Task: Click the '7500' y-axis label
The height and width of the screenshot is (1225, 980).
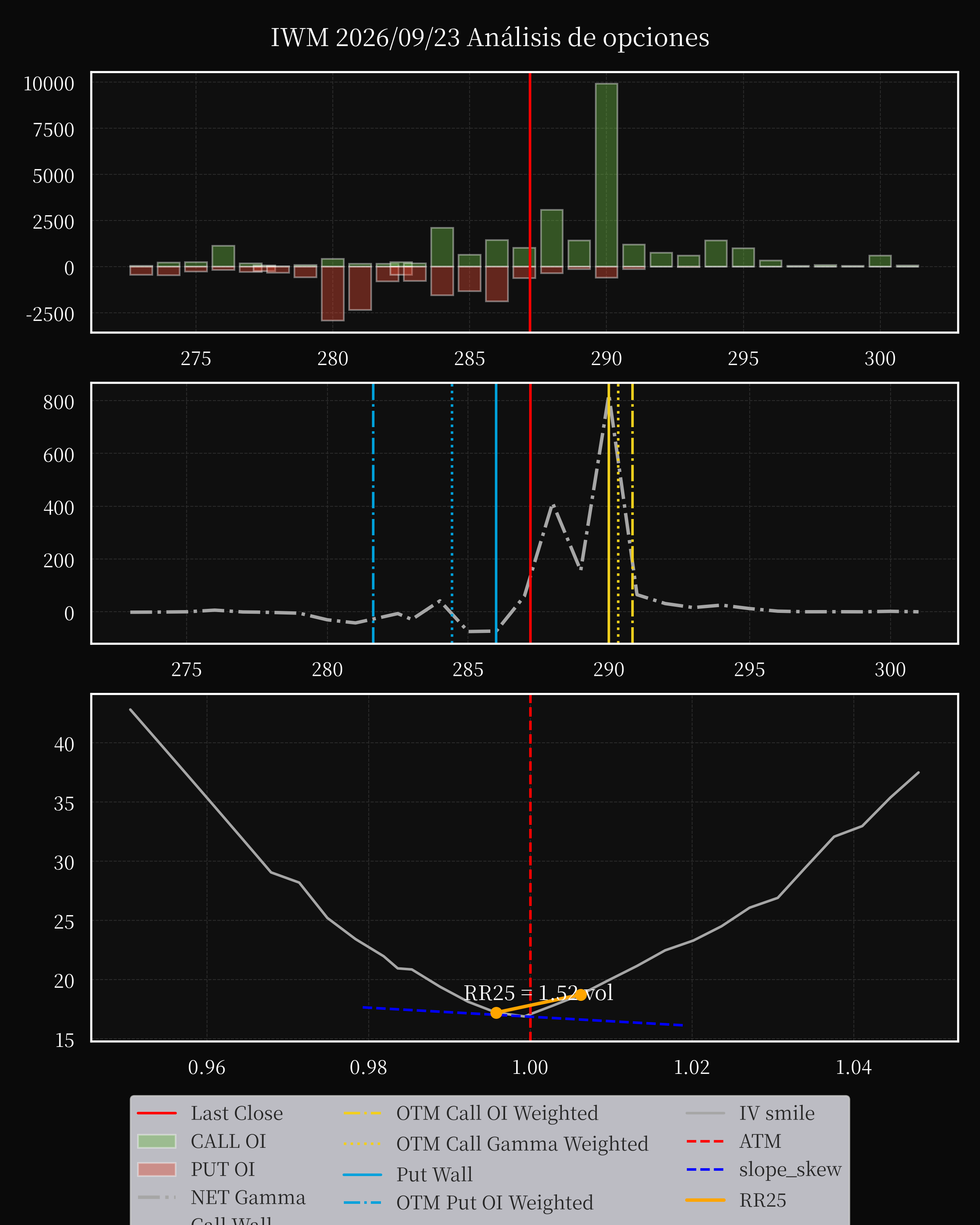Action: coord(53,129)
